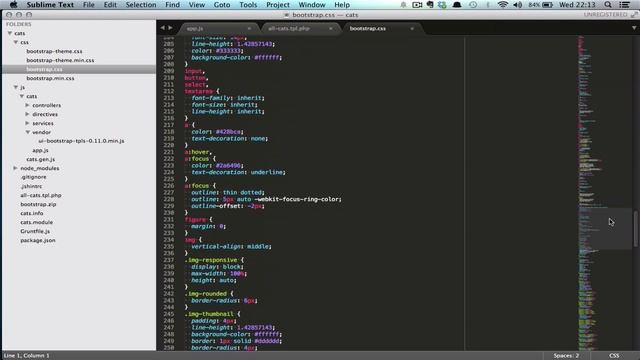Image resolution: width=640 pixels, height=360 pixels.
Task: Open the Sublime Text app menu
Action: click(x=50, y=5)
